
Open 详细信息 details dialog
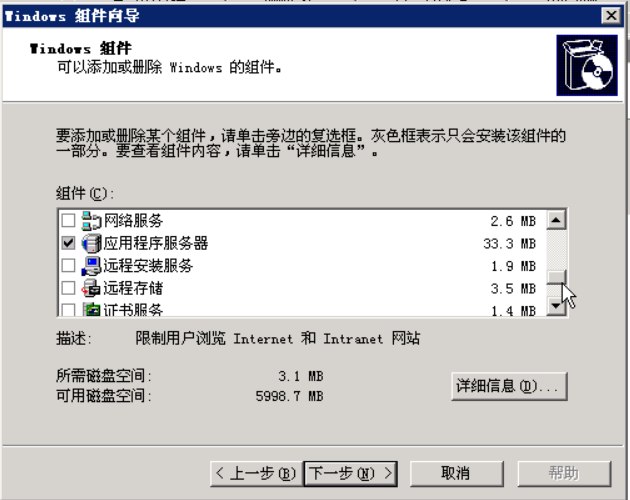coord(509,386)
